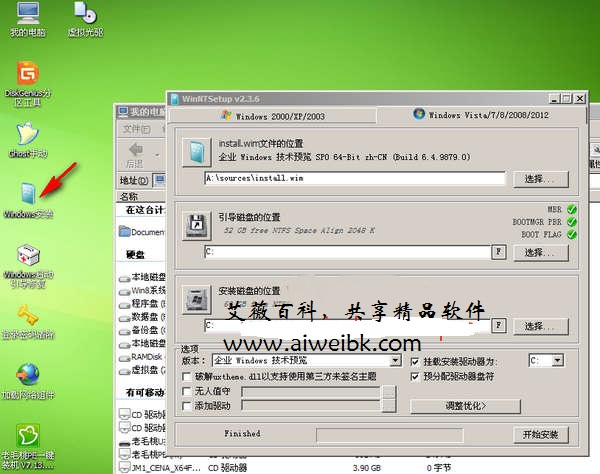This screenshot has height=474, width=600.
Task: Open the mount drive letter C: dropdown
Action: (x=558, y=360)
